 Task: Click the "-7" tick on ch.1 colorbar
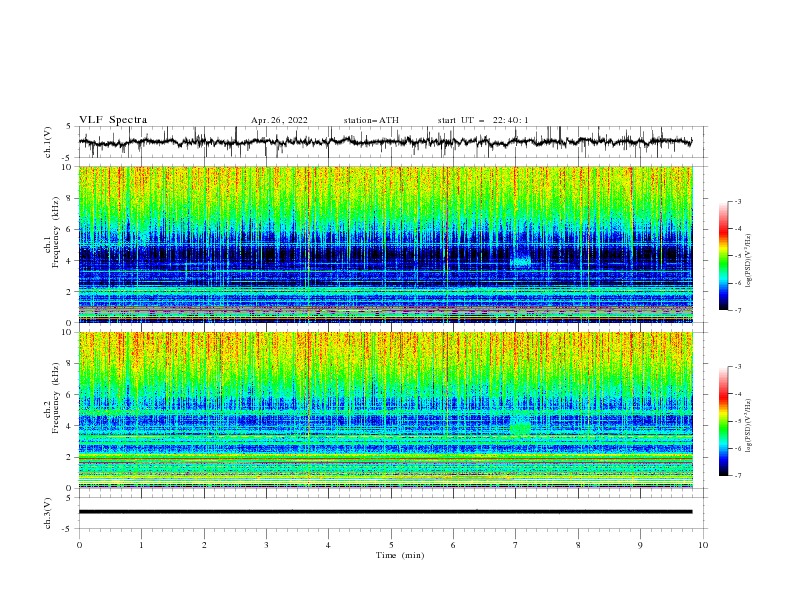tap(737, 310)
